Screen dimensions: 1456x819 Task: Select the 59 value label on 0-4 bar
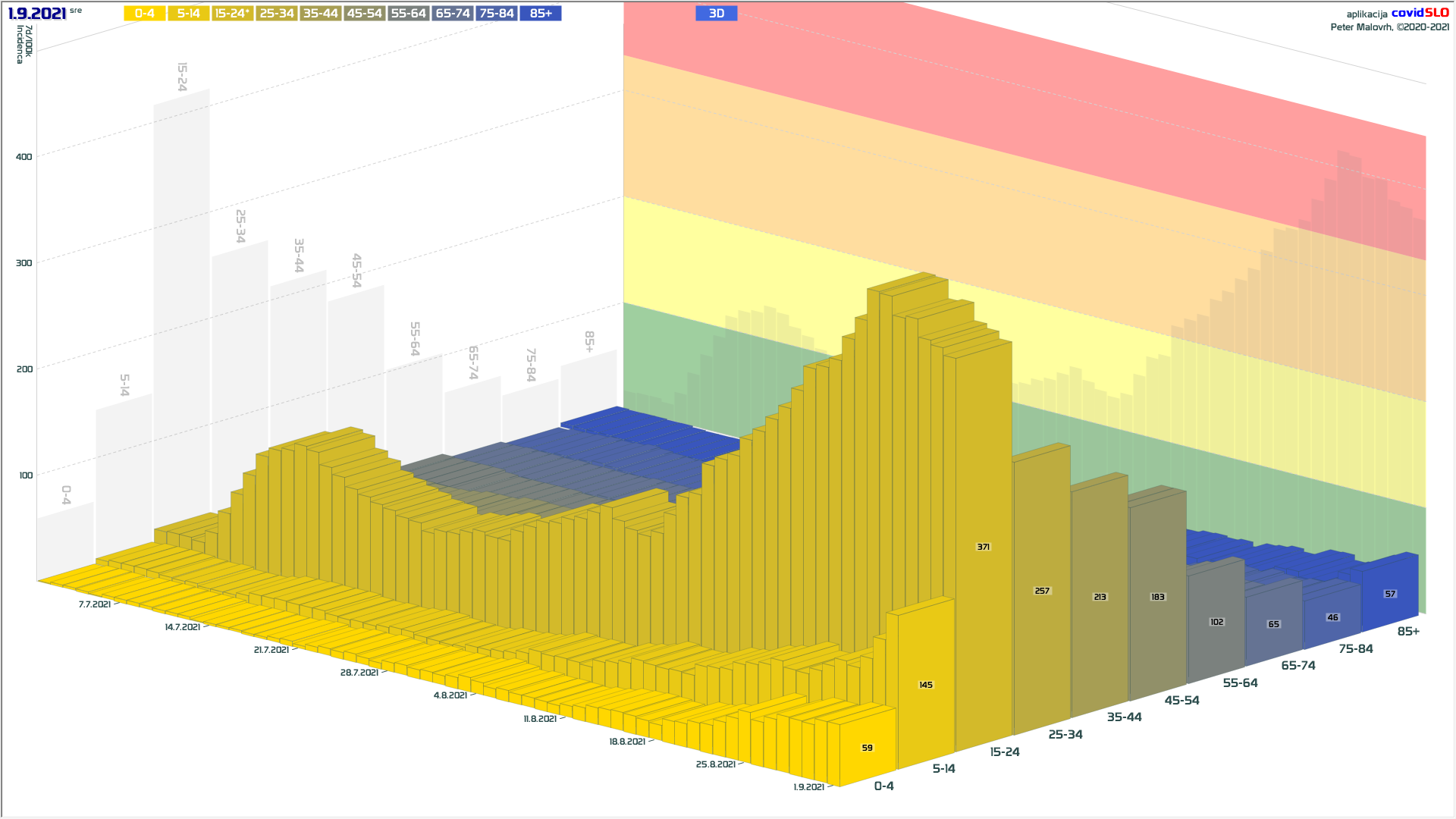click(867, 748)
